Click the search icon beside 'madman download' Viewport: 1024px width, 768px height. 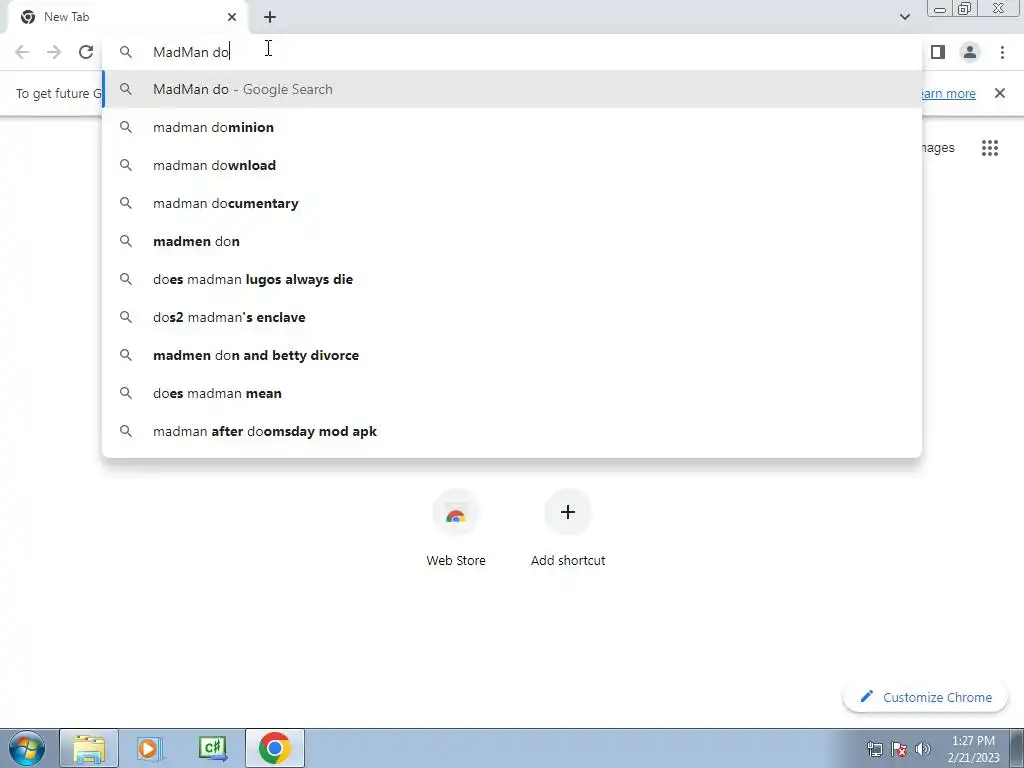click(x=126, y=165)
